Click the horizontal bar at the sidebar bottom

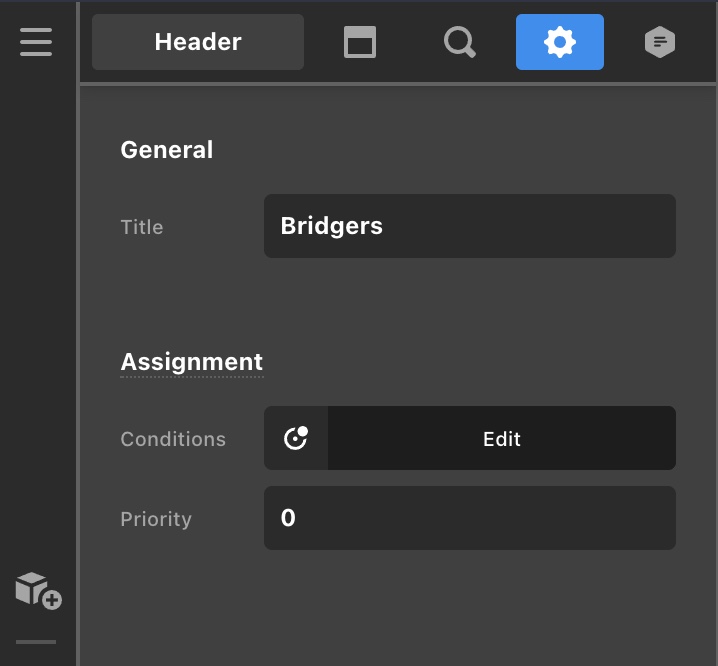click(36, 642)
